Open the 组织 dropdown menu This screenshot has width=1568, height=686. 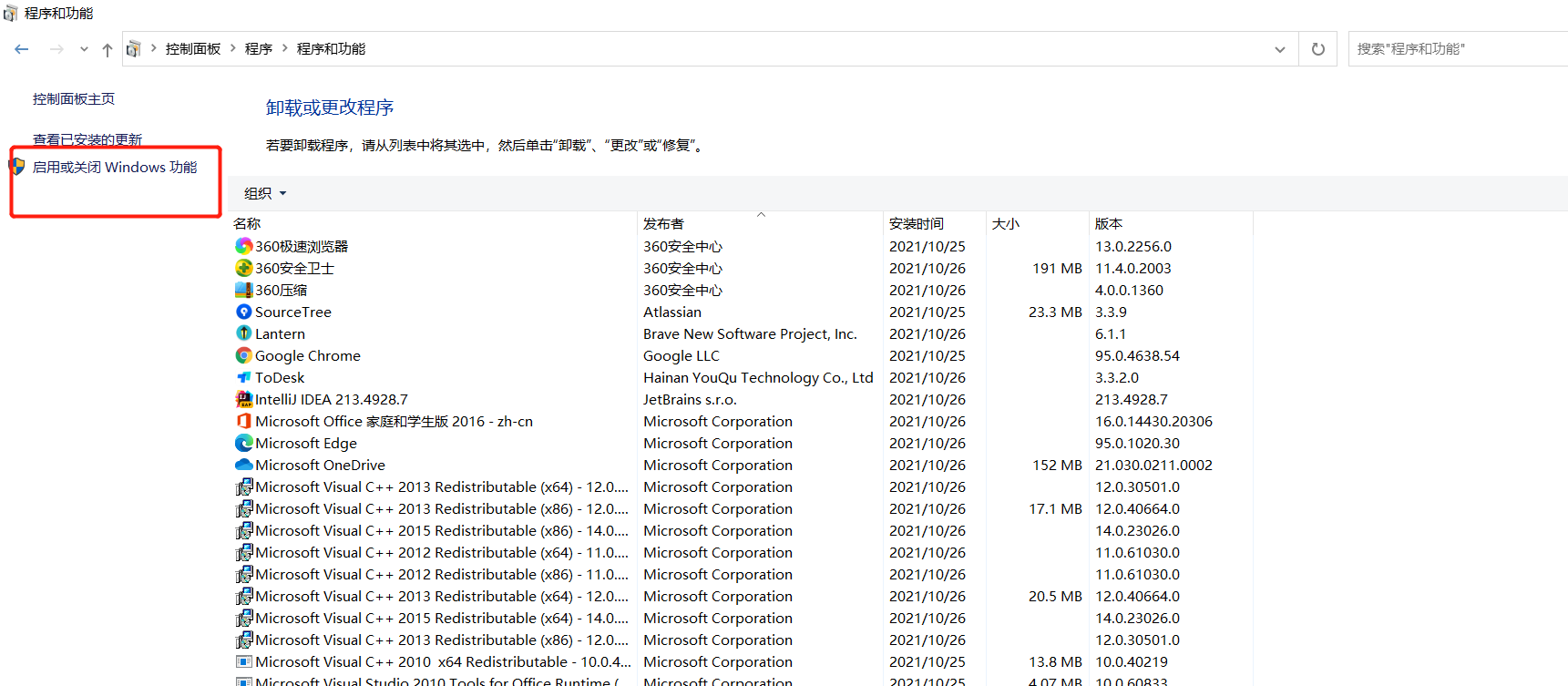(265, 193)
